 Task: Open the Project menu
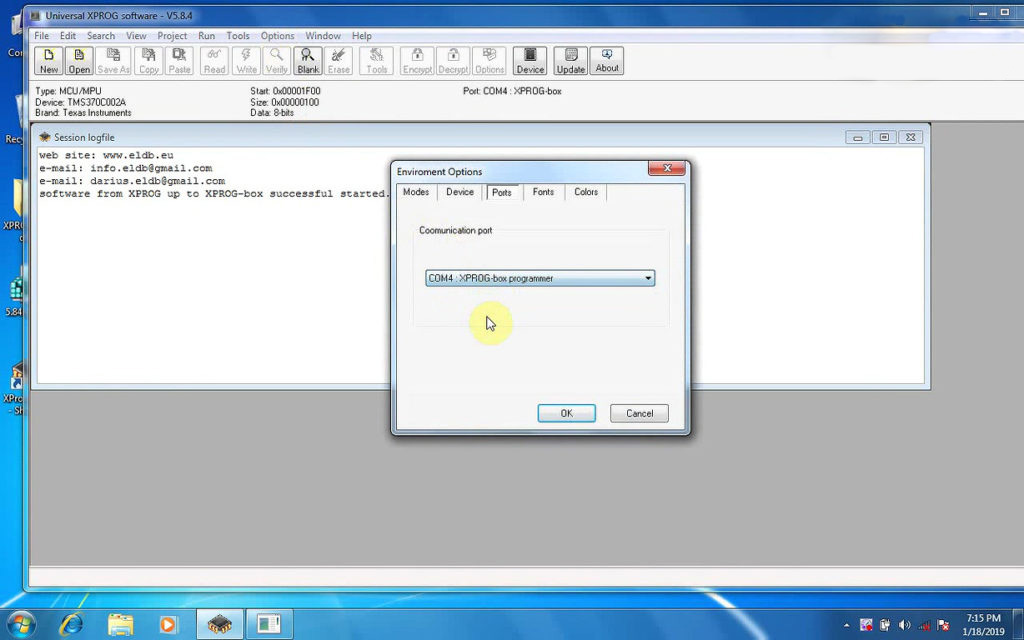coord(172,36)
